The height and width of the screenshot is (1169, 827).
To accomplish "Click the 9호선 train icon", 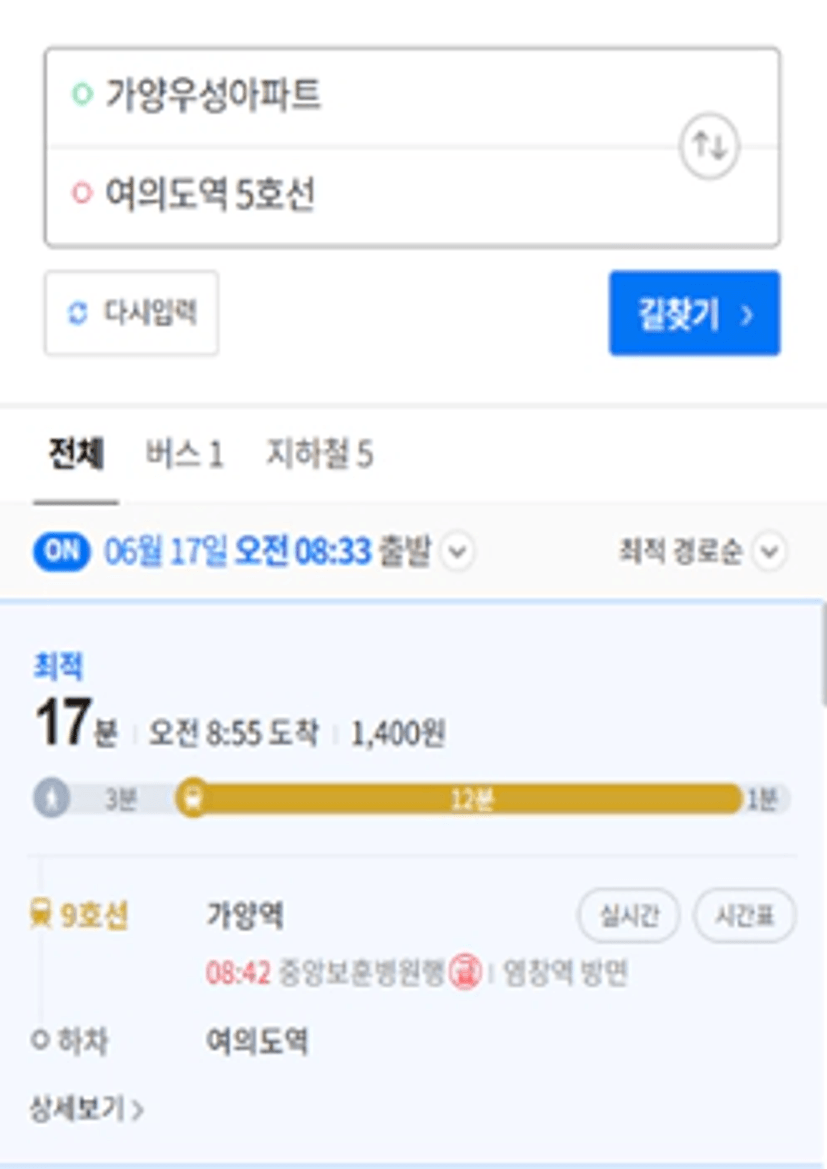I will point(41,914).
